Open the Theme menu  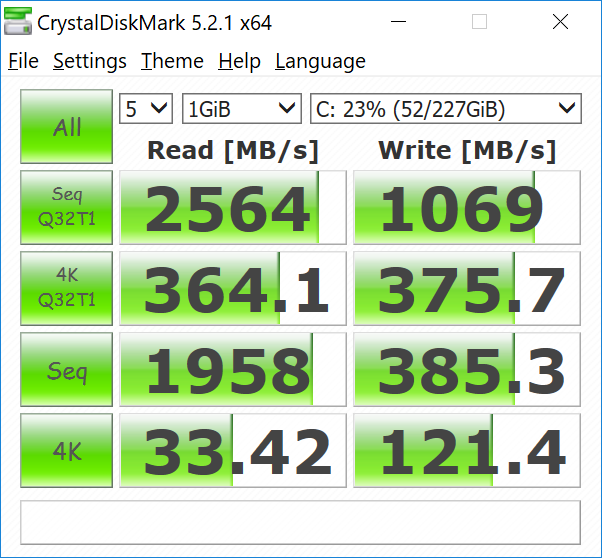click(172, 61)
